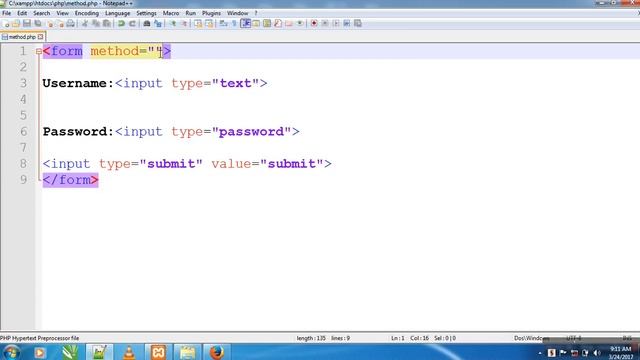This screenshot has height=360, width=640.
Task: Toggle file monitoring eye icon
Action: coord(300,24)
